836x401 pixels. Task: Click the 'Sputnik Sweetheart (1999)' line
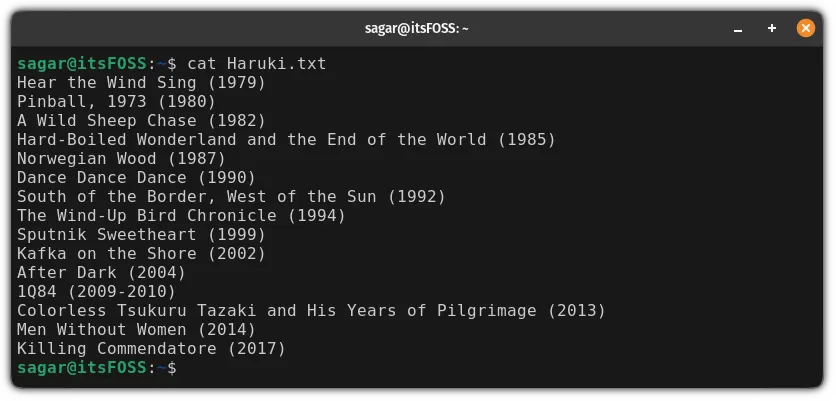[x=141, y=234]
